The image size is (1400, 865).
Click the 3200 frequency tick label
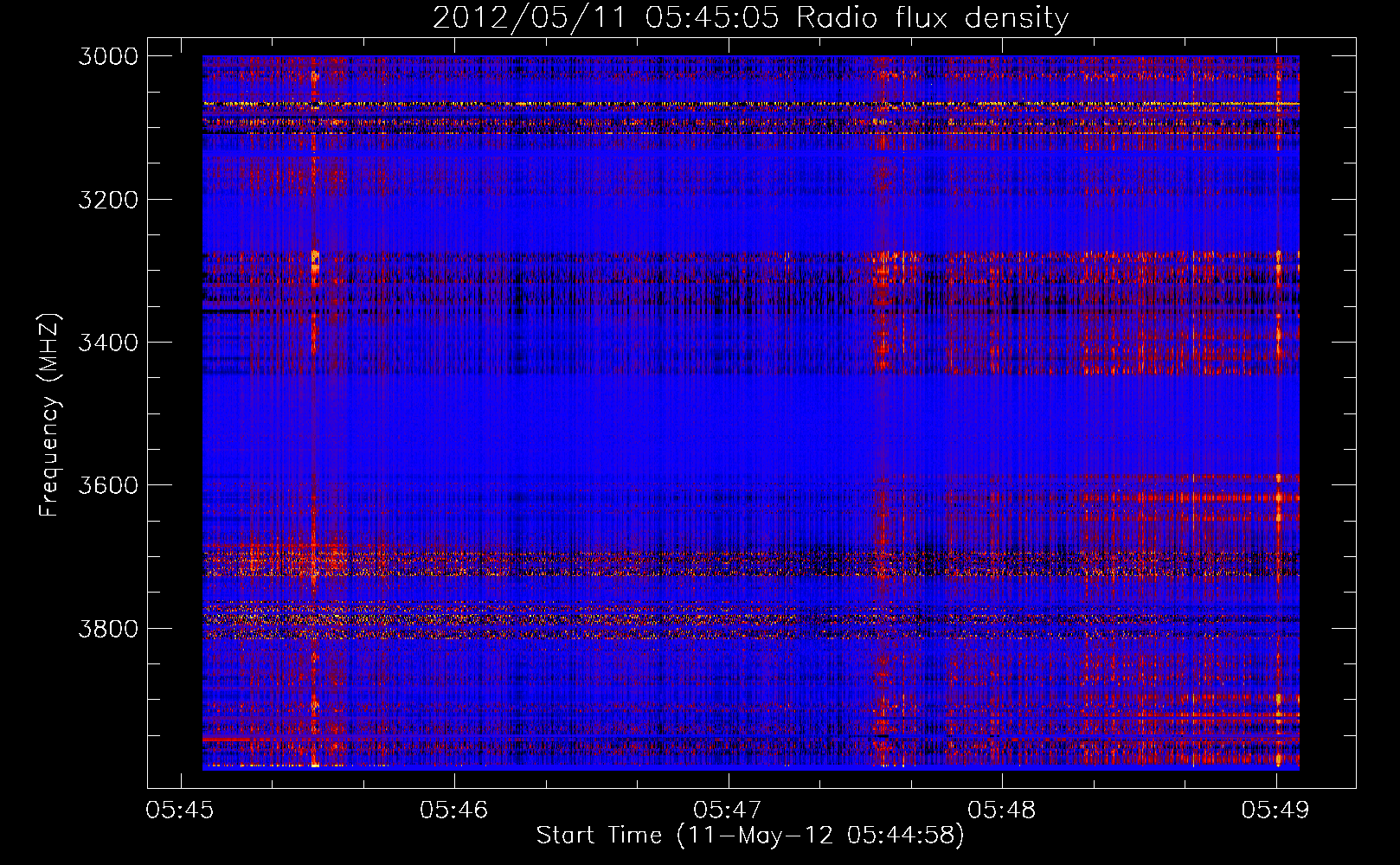(x=108, y=200)
